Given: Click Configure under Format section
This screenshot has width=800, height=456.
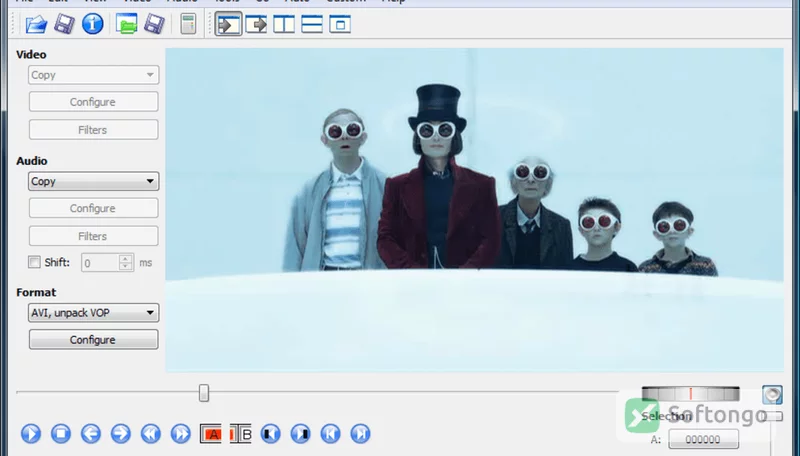Looking at the screenshot, I should pyautogui.click(x=93, y=340).
